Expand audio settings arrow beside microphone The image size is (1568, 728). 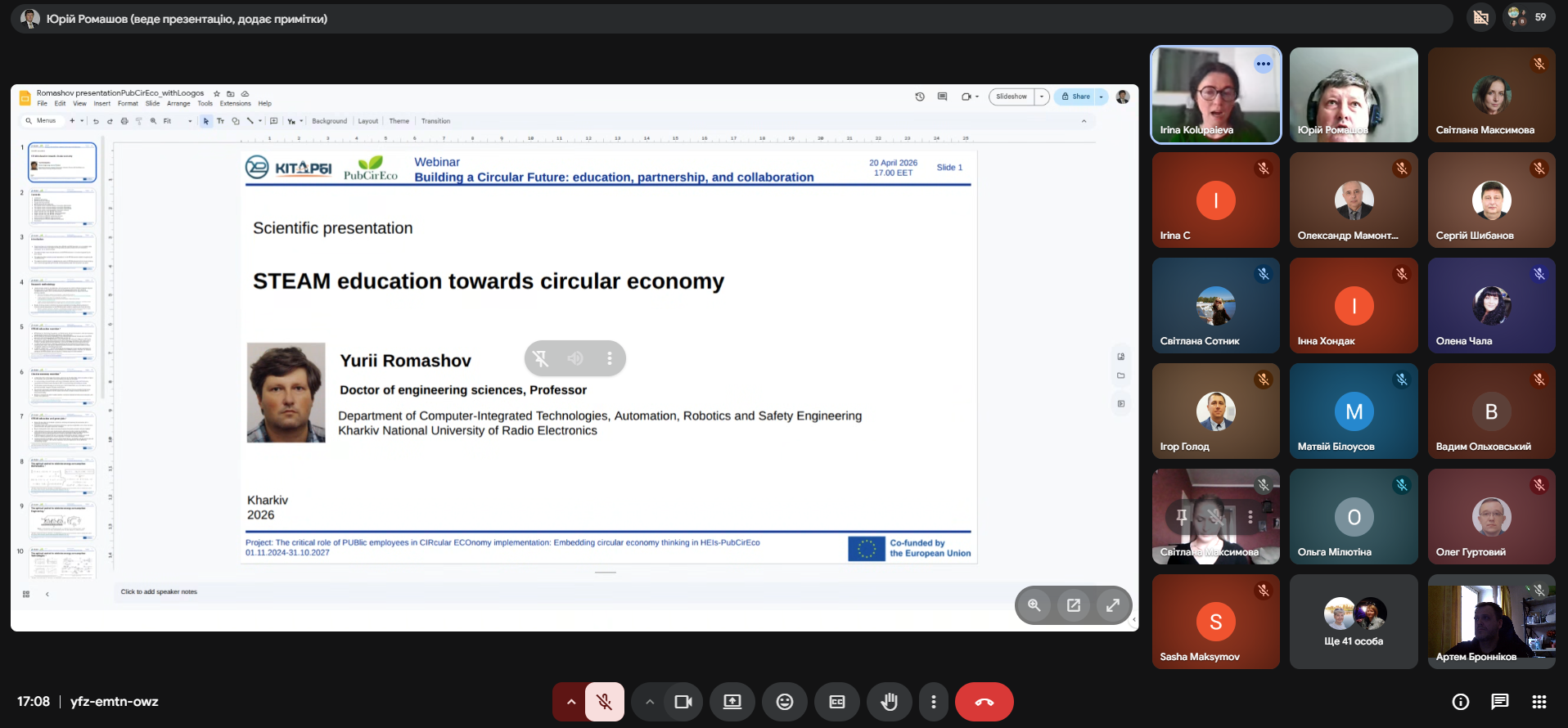(x=570, y=702)
